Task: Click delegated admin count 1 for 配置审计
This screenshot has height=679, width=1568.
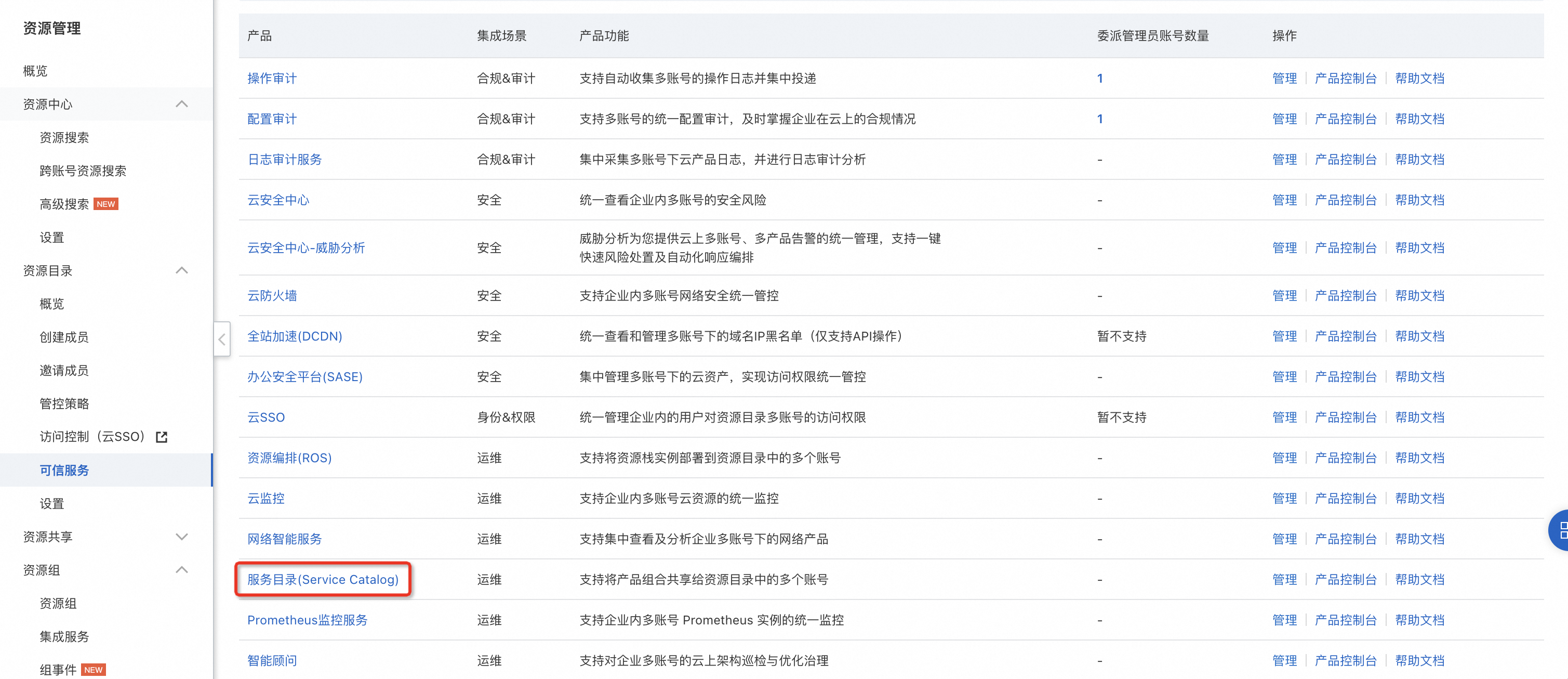Action: click(1099, 119)
